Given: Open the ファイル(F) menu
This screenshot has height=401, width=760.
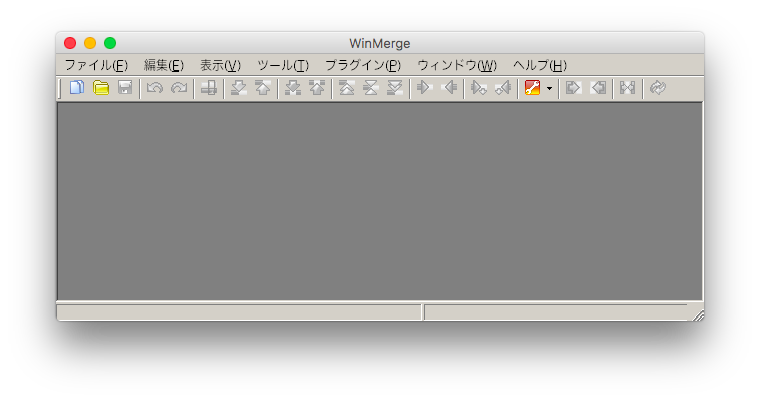Looking at the screenshot, I should 96,65.
